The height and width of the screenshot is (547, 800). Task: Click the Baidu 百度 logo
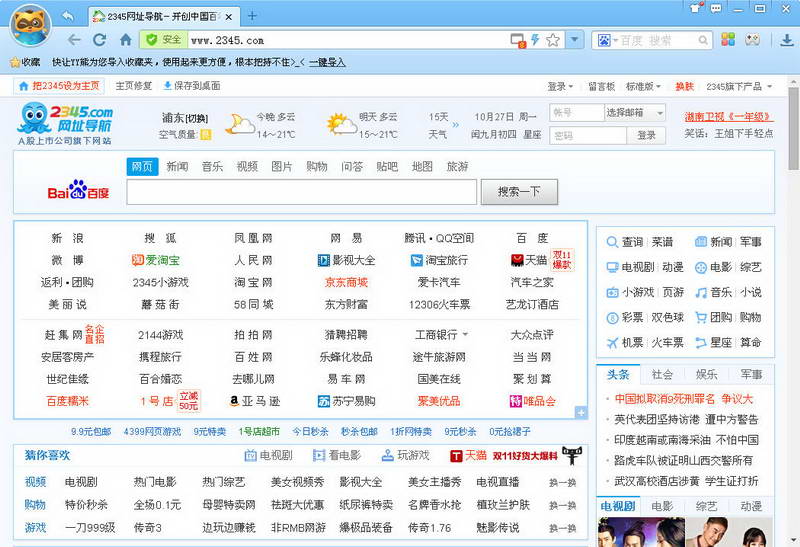[78, 190]
